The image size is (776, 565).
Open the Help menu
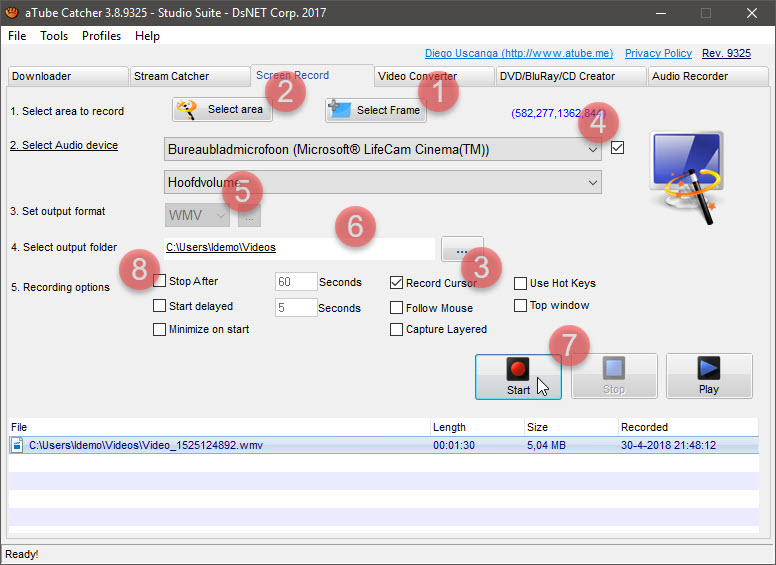point(147,36)
